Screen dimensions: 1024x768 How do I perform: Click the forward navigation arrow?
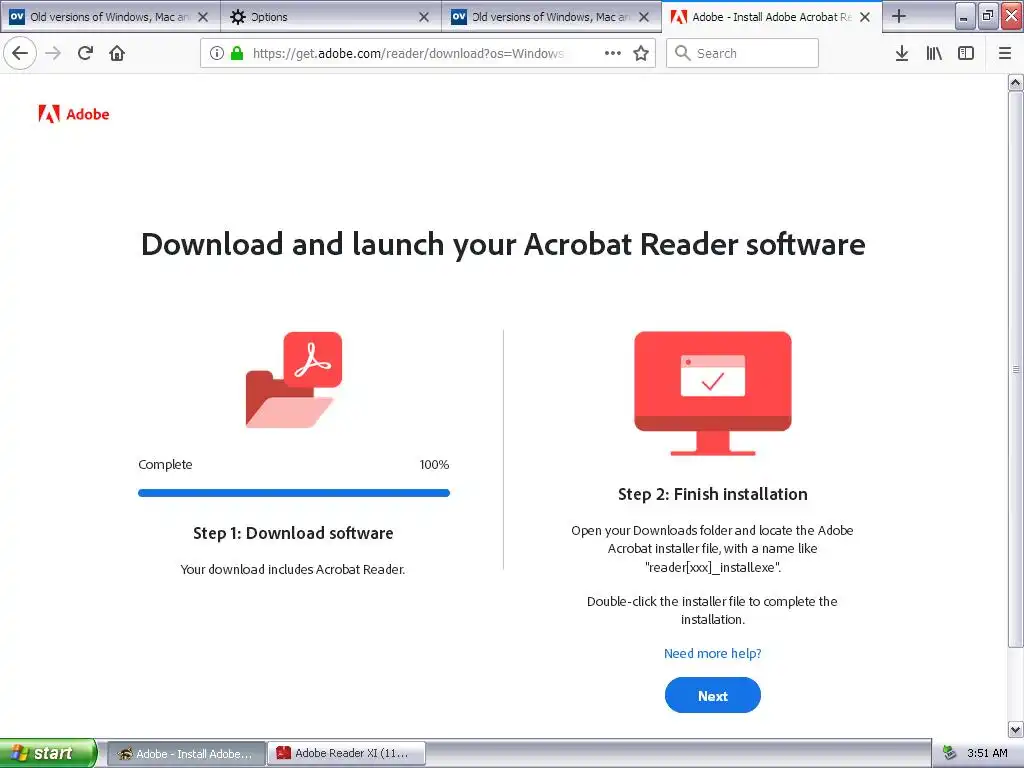[x=53, y=53]
